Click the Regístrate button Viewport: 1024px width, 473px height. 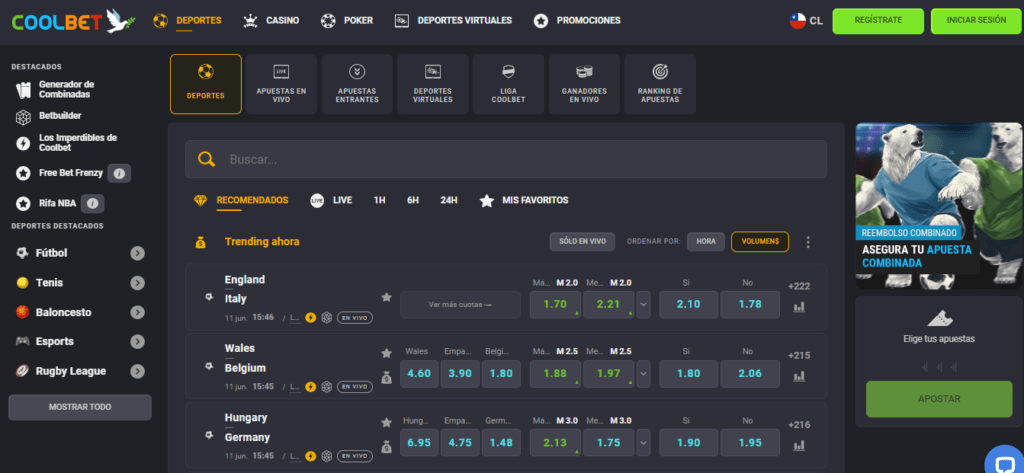coord(878,20)
